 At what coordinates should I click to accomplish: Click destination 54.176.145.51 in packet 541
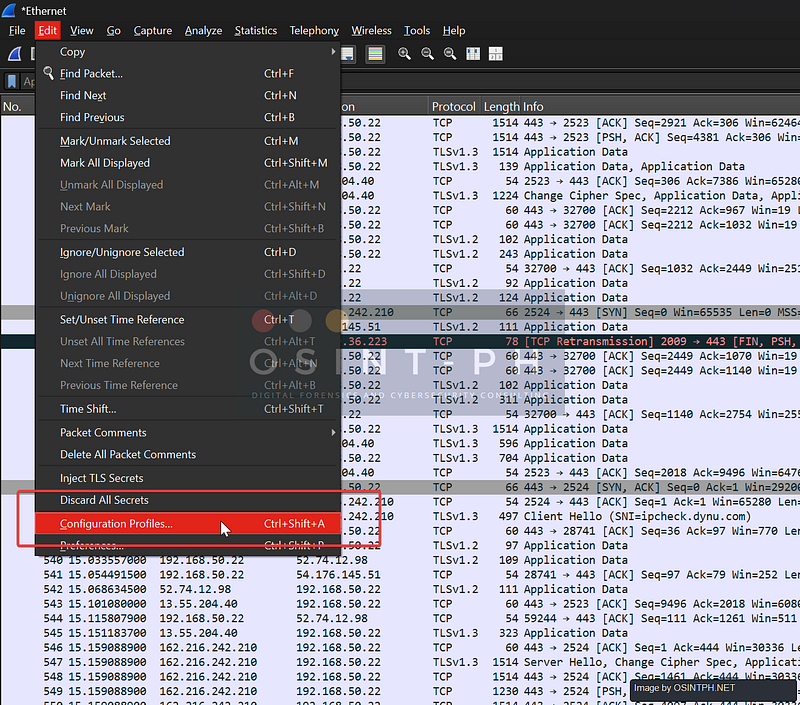[338, 574]
